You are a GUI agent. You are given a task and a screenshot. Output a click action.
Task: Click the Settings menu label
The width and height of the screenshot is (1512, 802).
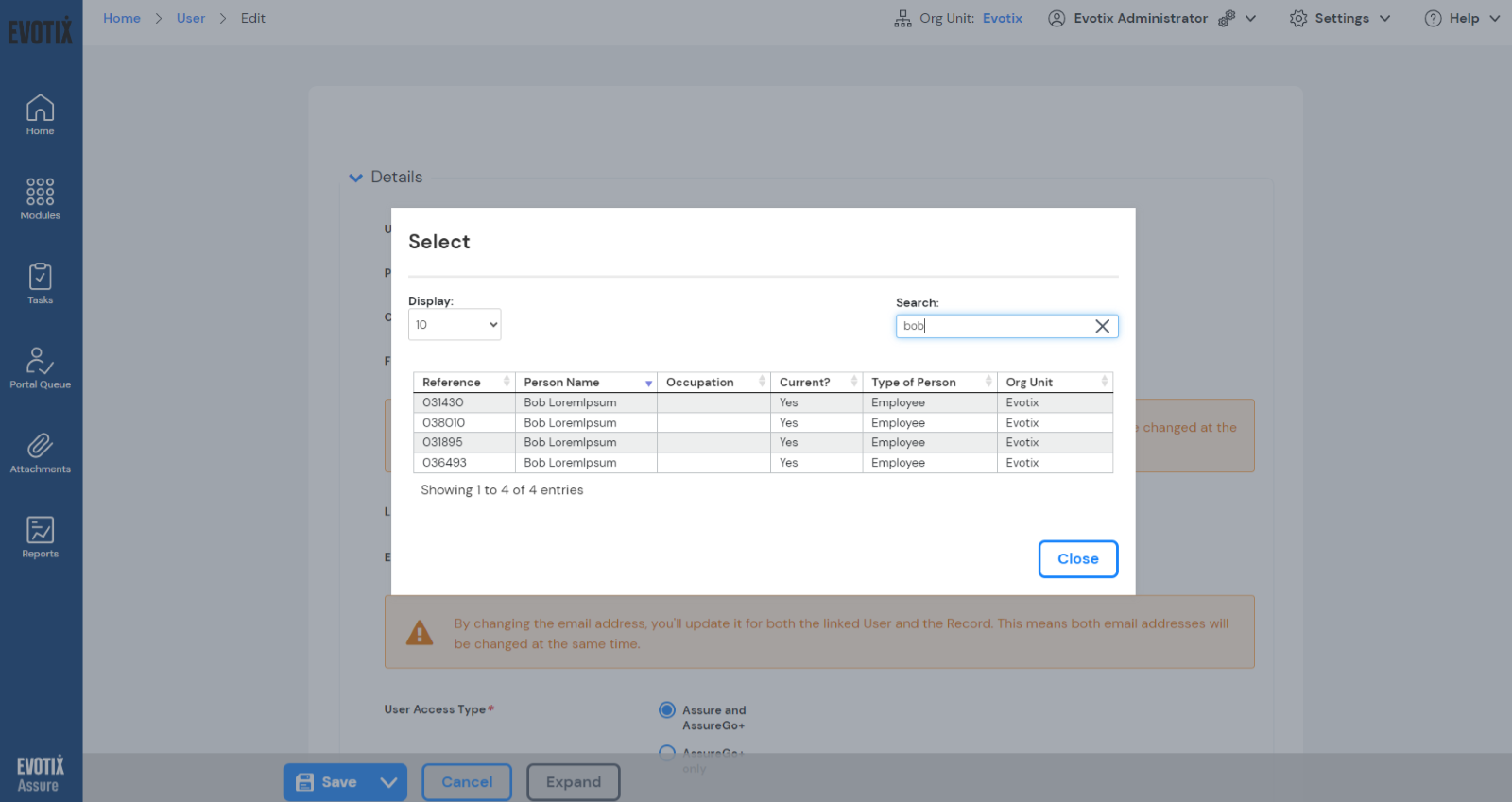1342,18
